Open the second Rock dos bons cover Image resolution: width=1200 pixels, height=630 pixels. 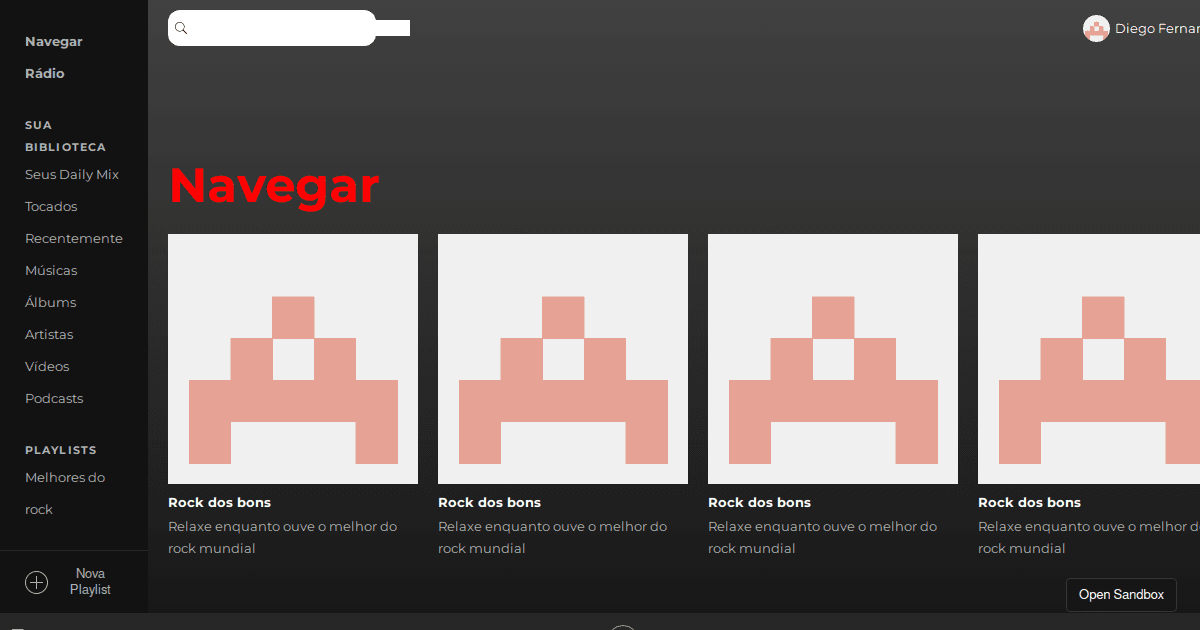tap(563, 359)
